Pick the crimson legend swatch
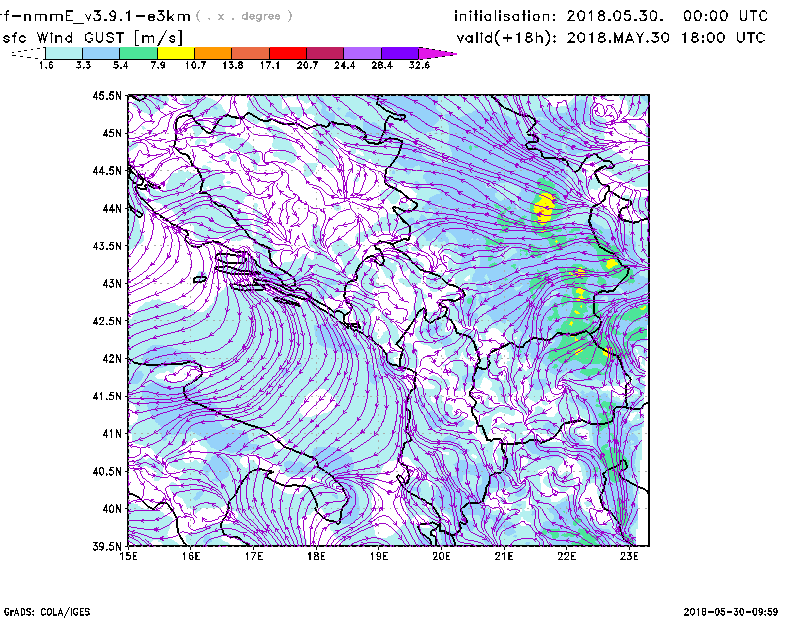This screenshot has width=800, height=618. (326, 53)
